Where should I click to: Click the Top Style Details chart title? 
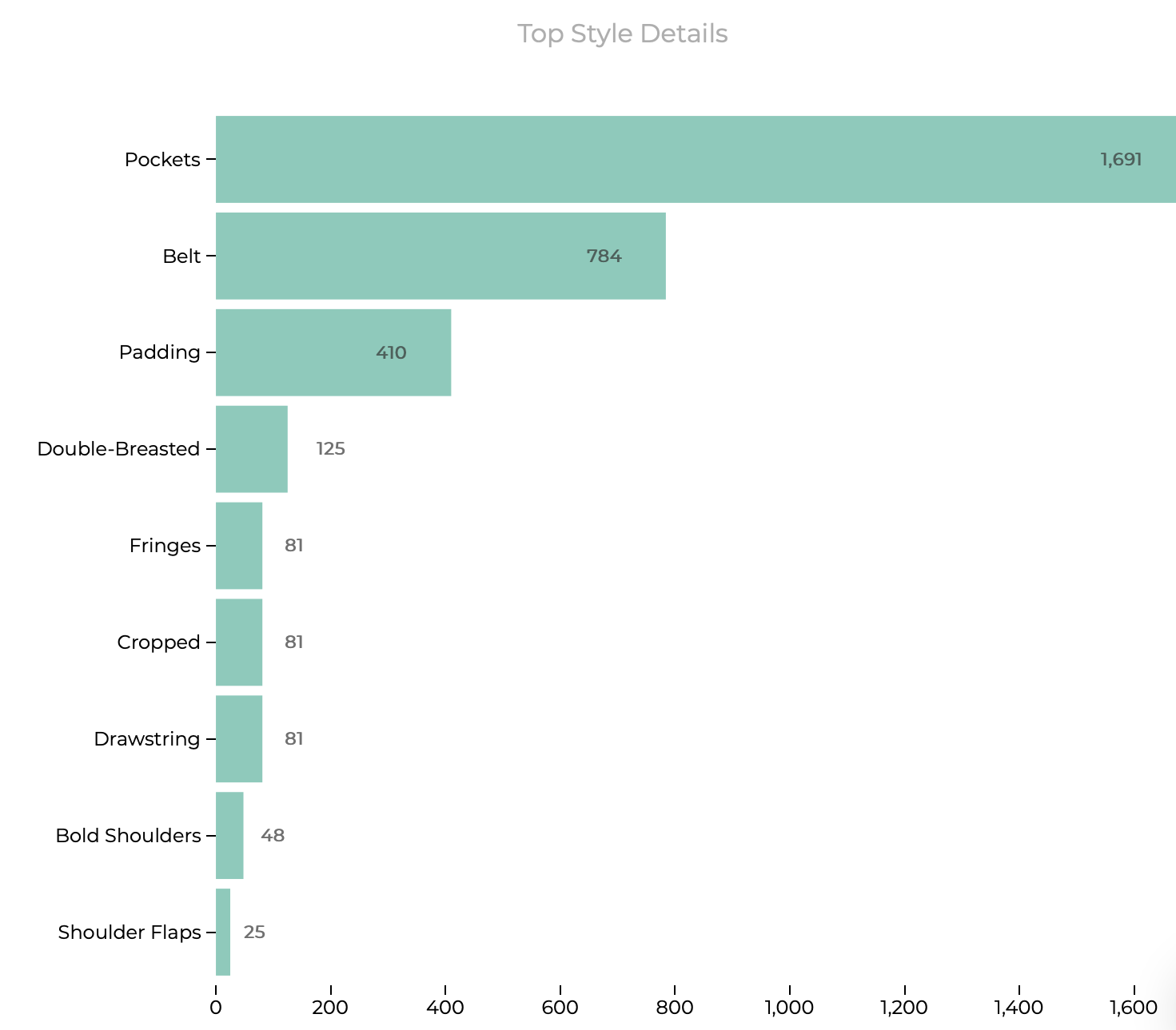[622, 34]
